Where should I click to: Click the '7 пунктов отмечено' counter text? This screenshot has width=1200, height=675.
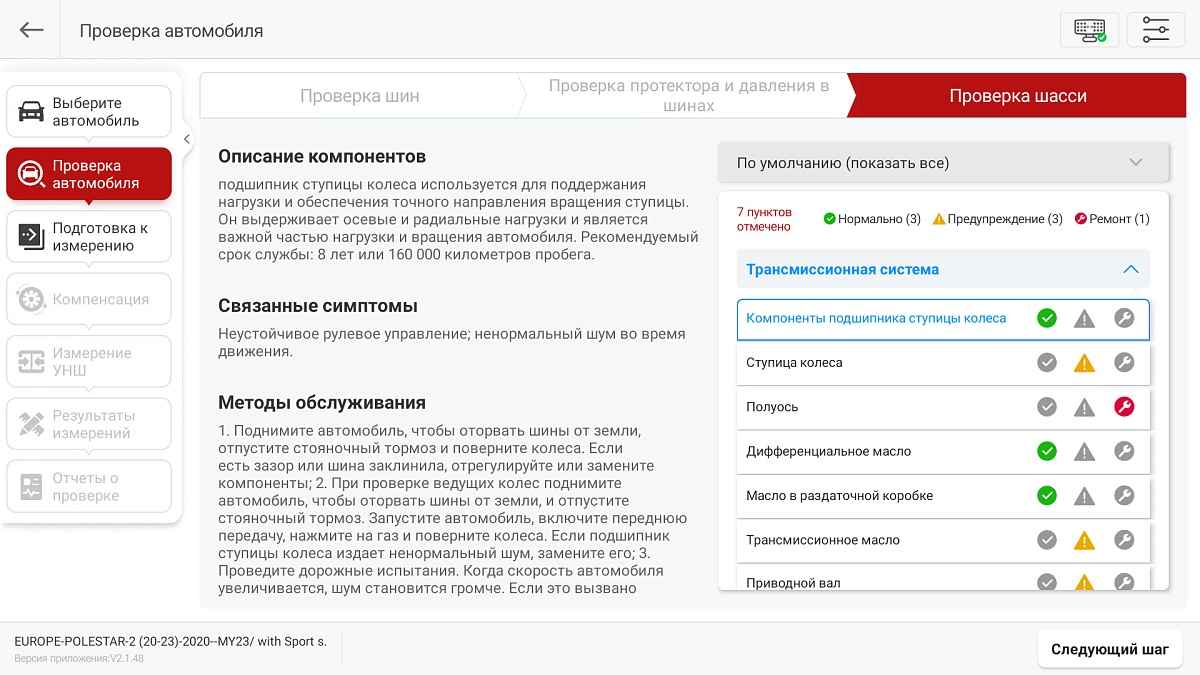click(764, 219)
